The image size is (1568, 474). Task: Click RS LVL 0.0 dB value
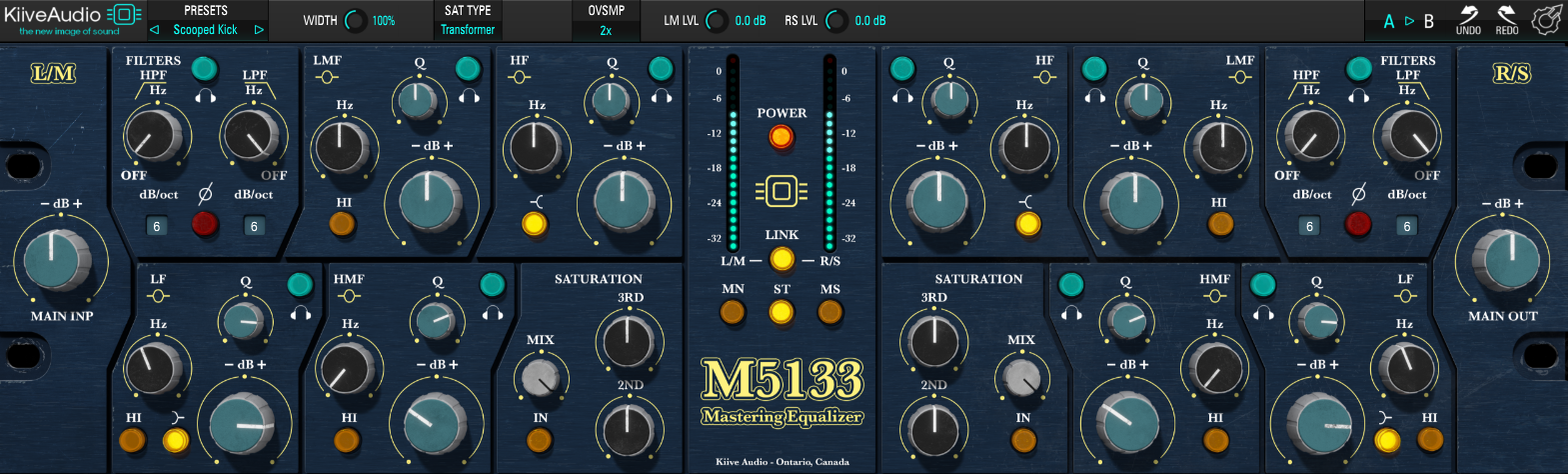point(870,21)
